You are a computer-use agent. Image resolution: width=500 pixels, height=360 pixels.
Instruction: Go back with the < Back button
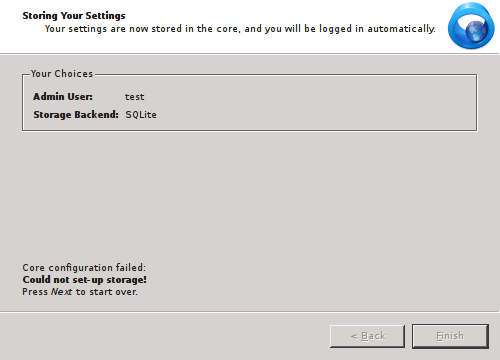coord(367,336)
